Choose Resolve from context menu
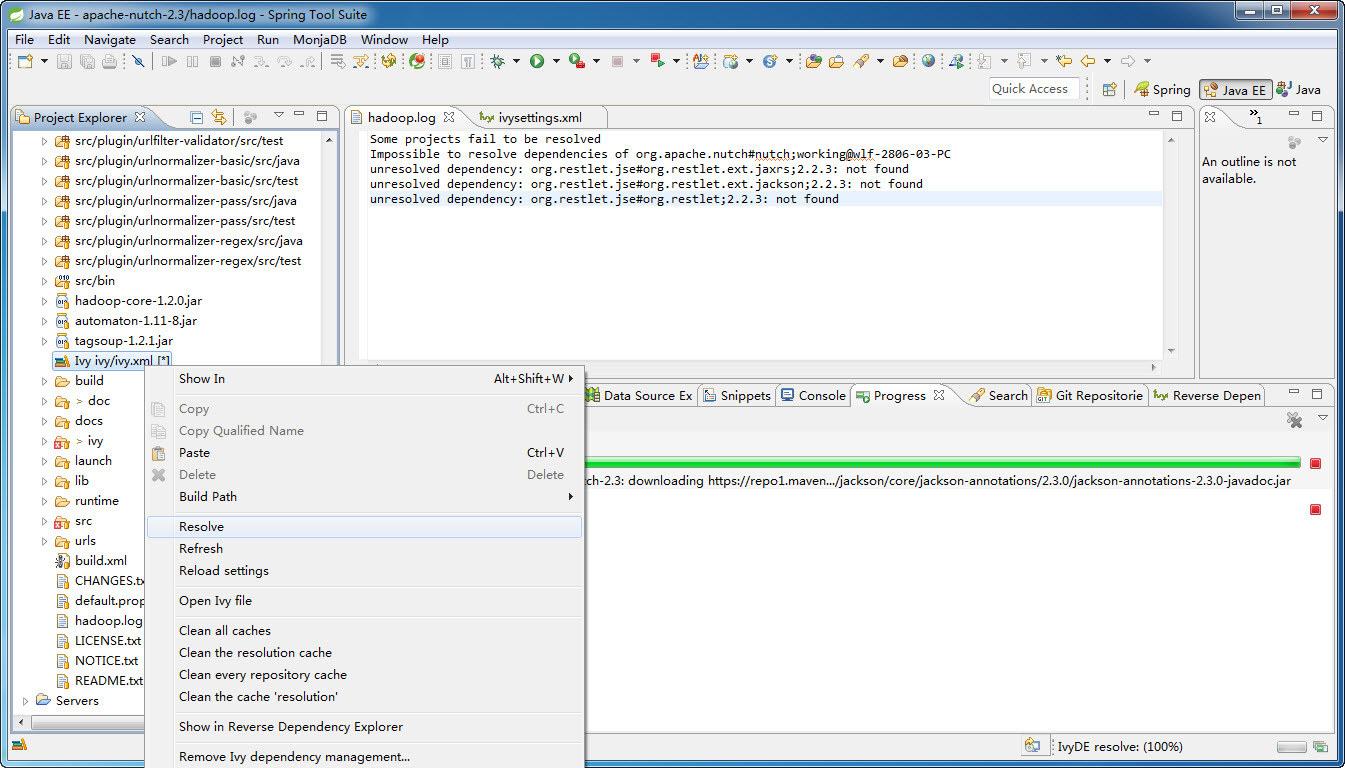This screenshot has height=768, width=1345. pyautogui.click(x=364, y=527)
